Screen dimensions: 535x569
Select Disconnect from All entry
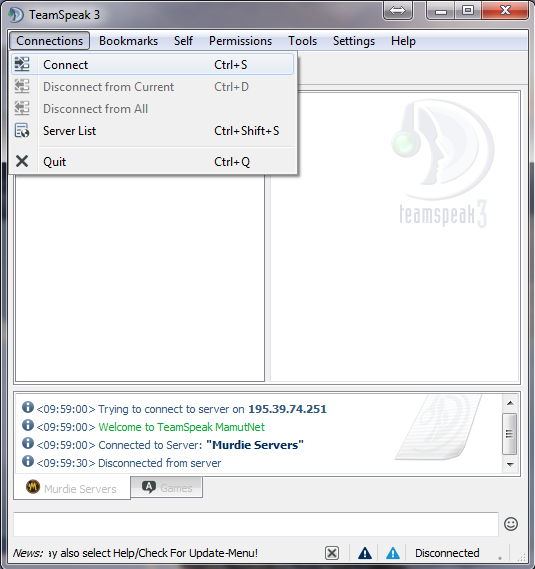152,109
